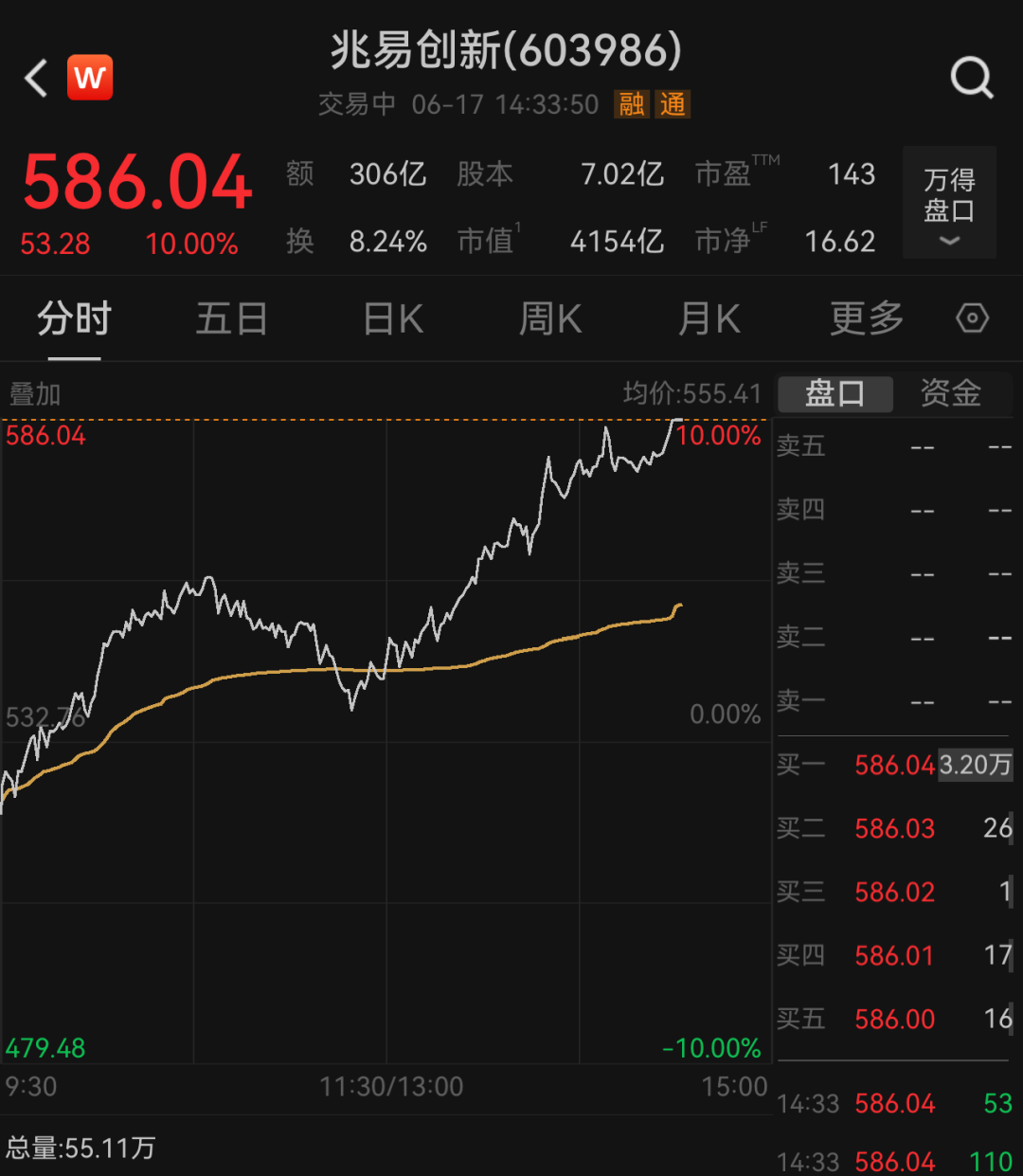Image resolution: width=1023 pixels, height=1176 pixels.
Task: Switch to the 分时 tab
Action: [x=75, y=319]
